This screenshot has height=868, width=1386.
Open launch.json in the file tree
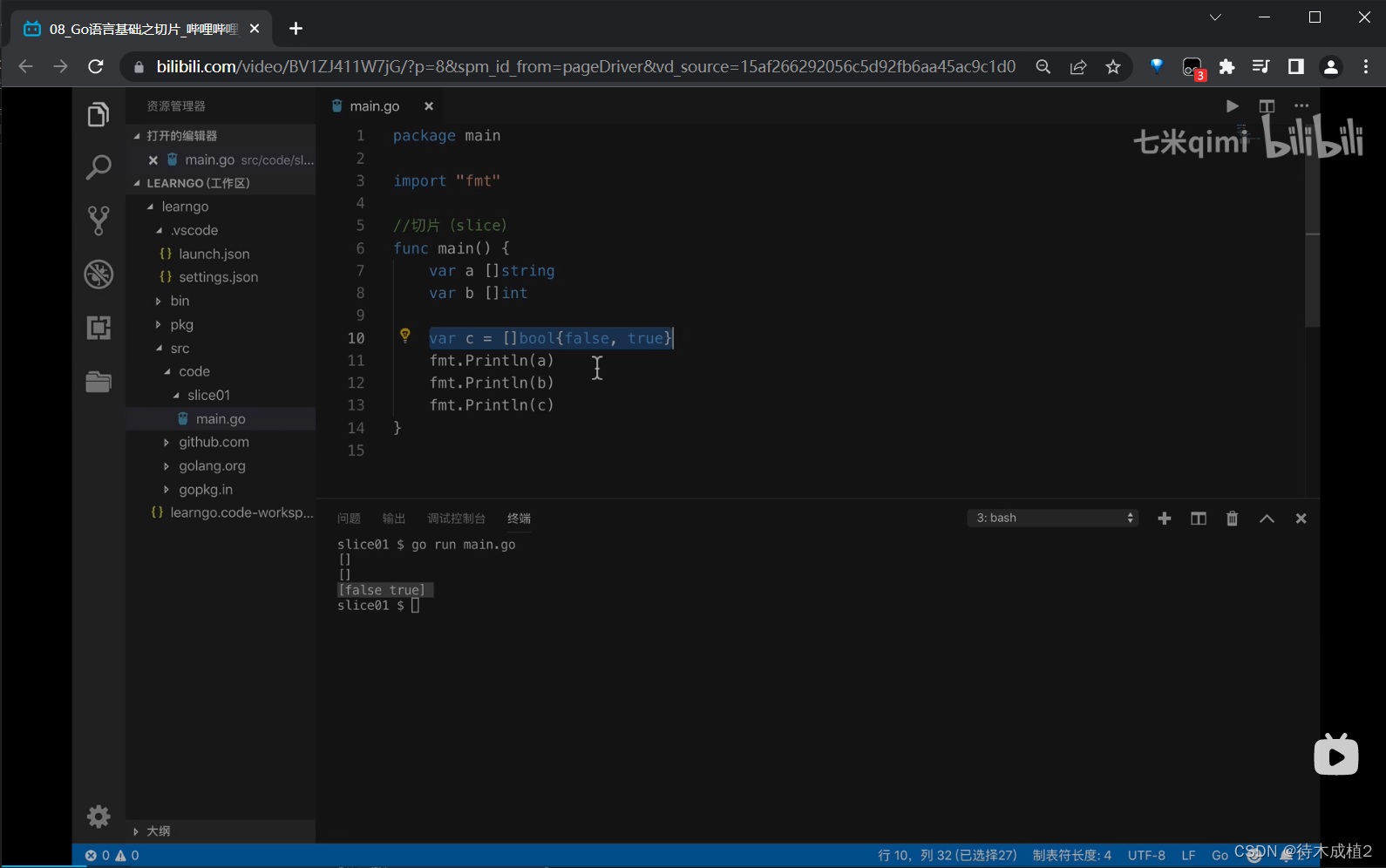tap(214, 254)
